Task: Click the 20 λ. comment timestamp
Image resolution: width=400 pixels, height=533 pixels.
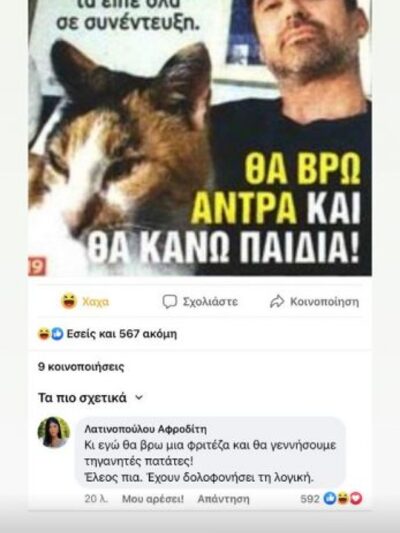Action: (x=96, y=499)
